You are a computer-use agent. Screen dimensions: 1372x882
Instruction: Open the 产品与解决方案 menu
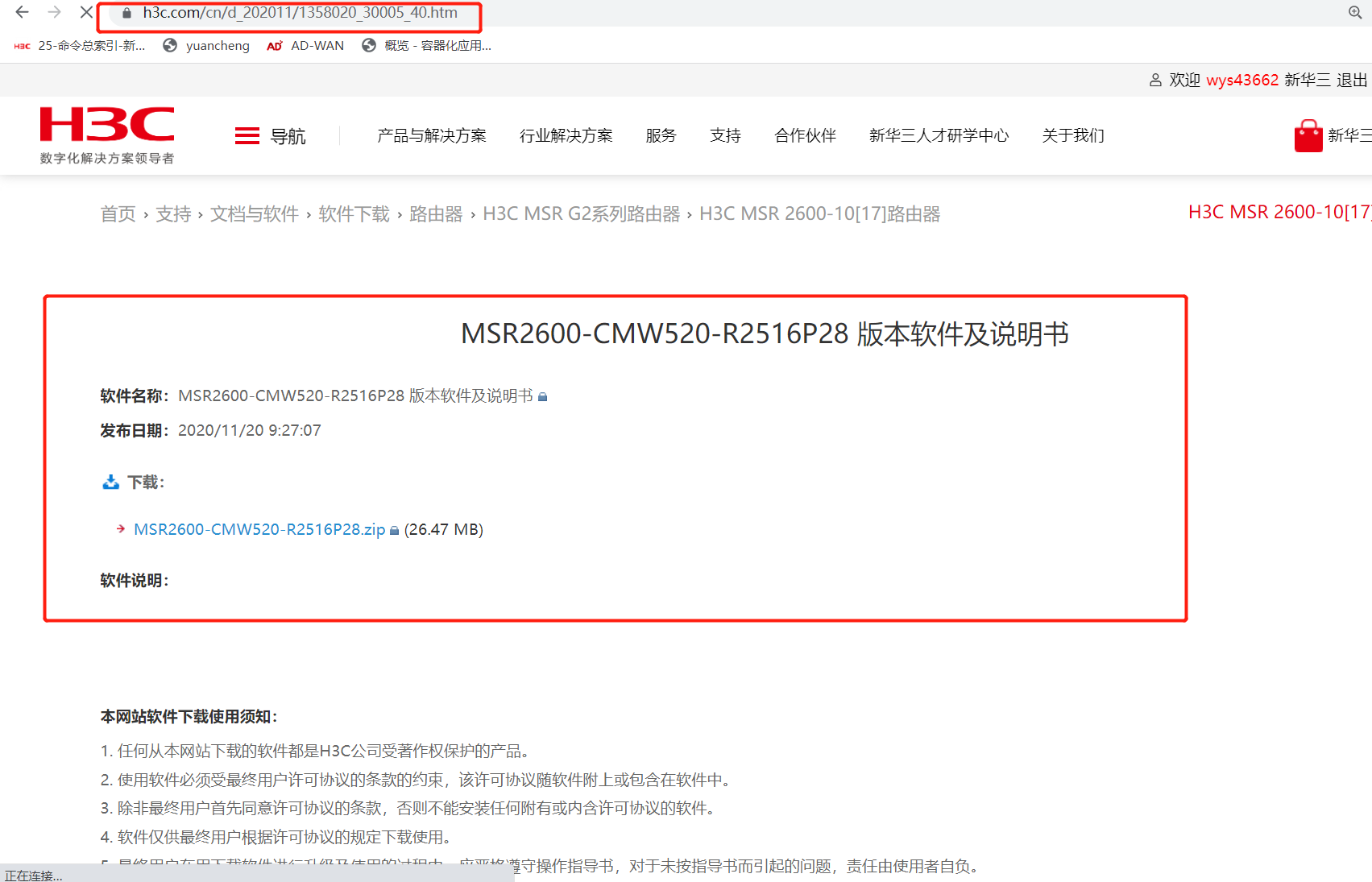[x=432, y=135]
